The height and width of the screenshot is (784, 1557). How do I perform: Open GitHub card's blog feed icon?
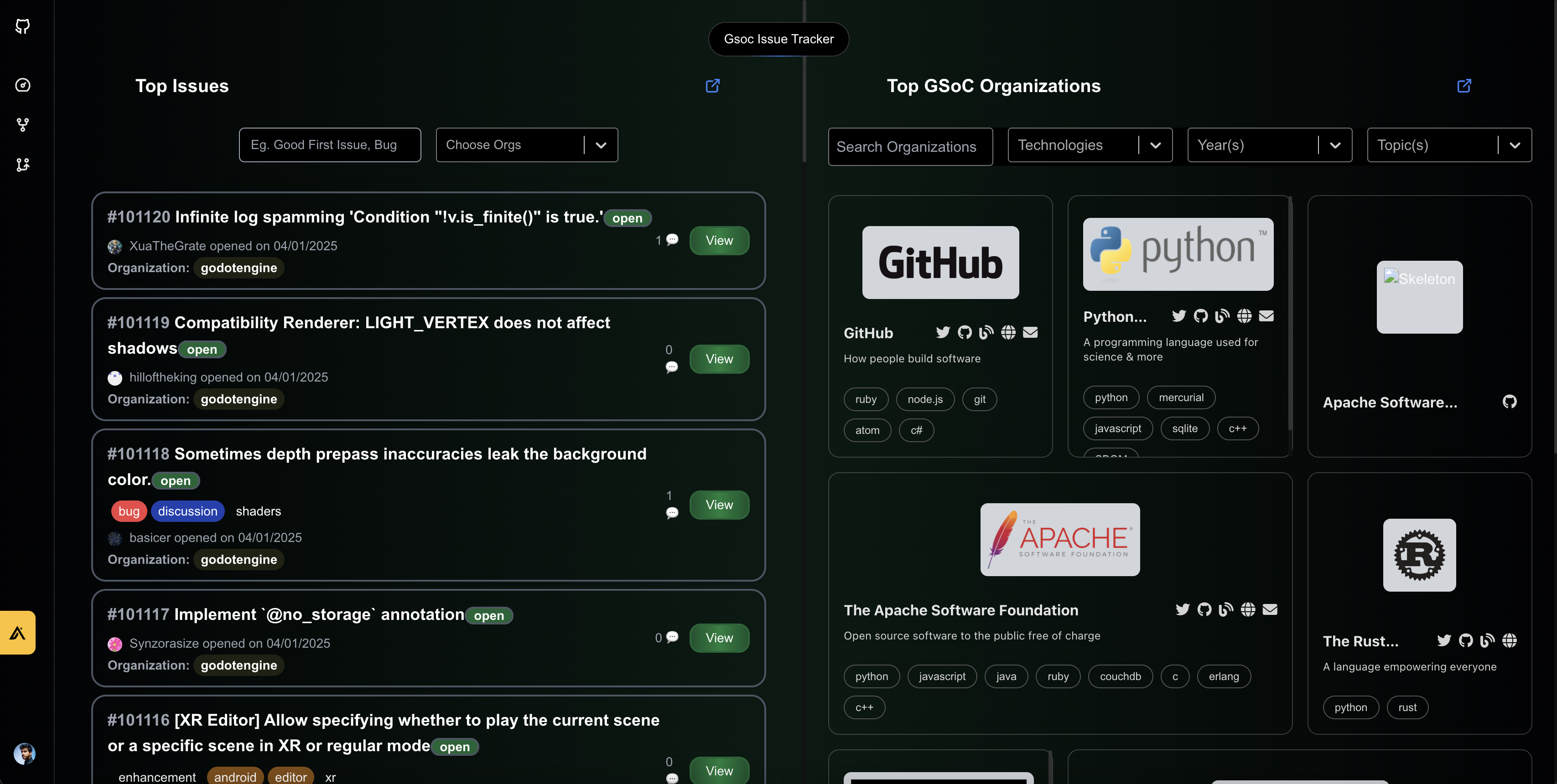click(986, 332)
